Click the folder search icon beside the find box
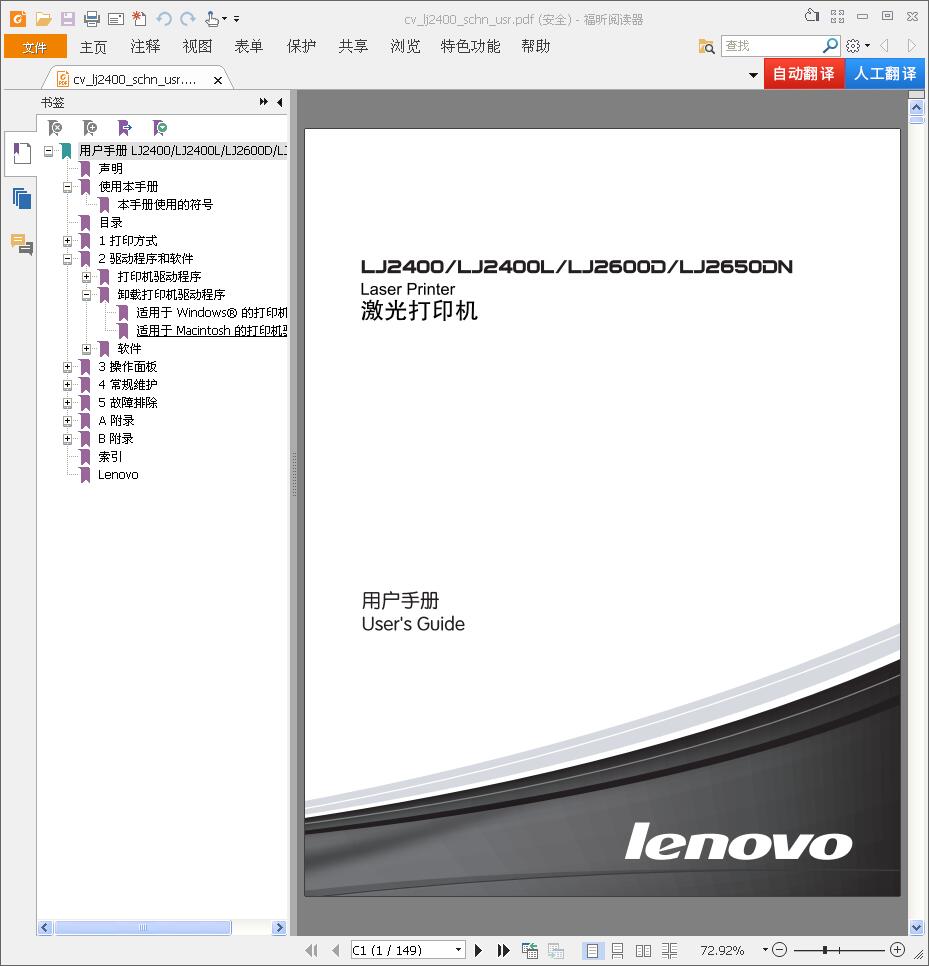 (x=706, y=46)
